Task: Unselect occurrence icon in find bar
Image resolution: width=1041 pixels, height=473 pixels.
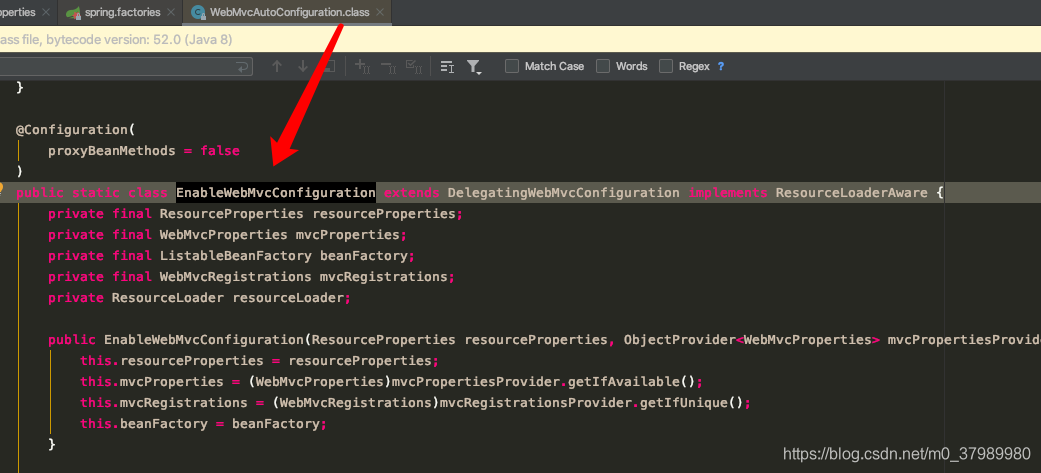Action: (388, 66)
